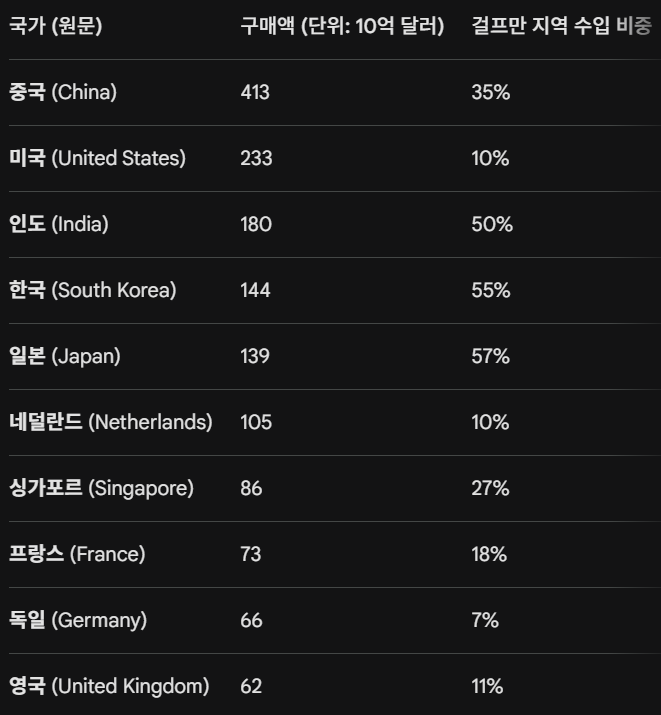Click the 한국 (South Korea) cell
The height and width of the screenshot is (715, 661).
click(92, 290)
